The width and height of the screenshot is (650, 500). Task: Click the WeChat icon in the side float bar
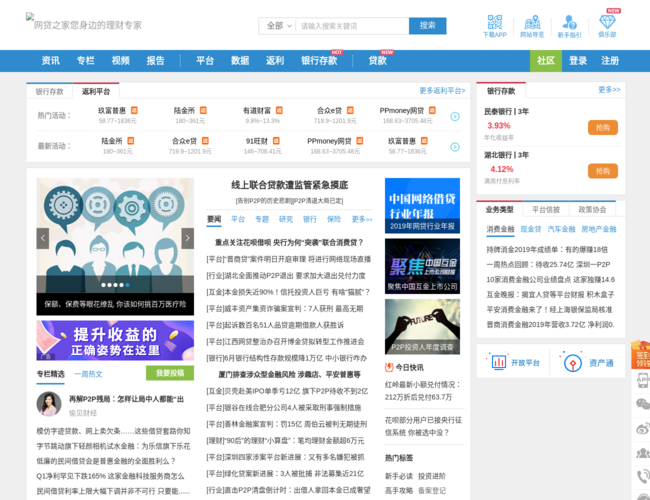(x=643, y=404)
